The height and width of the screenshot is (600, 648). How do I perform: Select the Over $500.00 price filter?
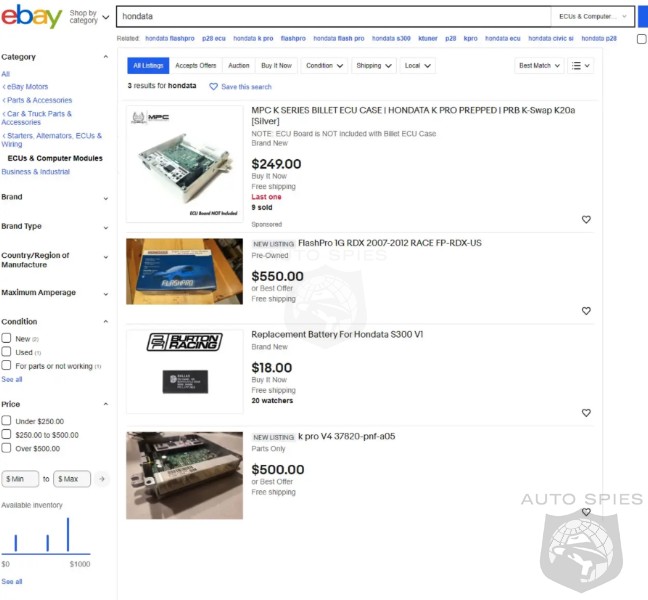click(6, 448)
